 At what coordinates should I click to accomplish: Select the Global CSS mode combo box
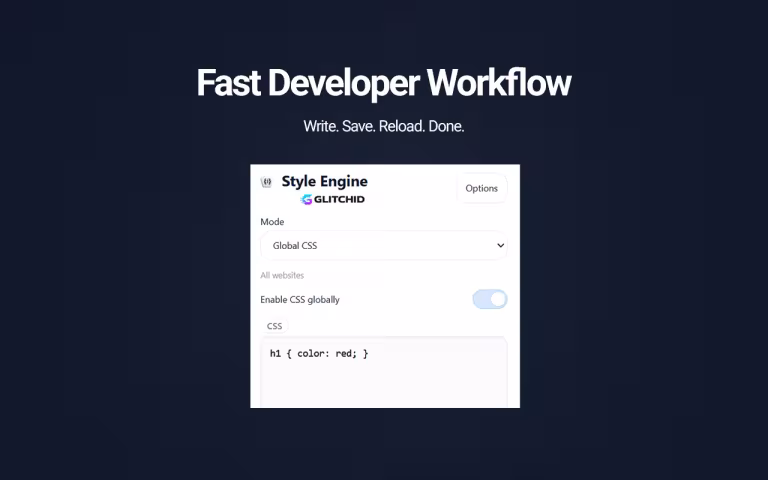click(x=383, y=245)
